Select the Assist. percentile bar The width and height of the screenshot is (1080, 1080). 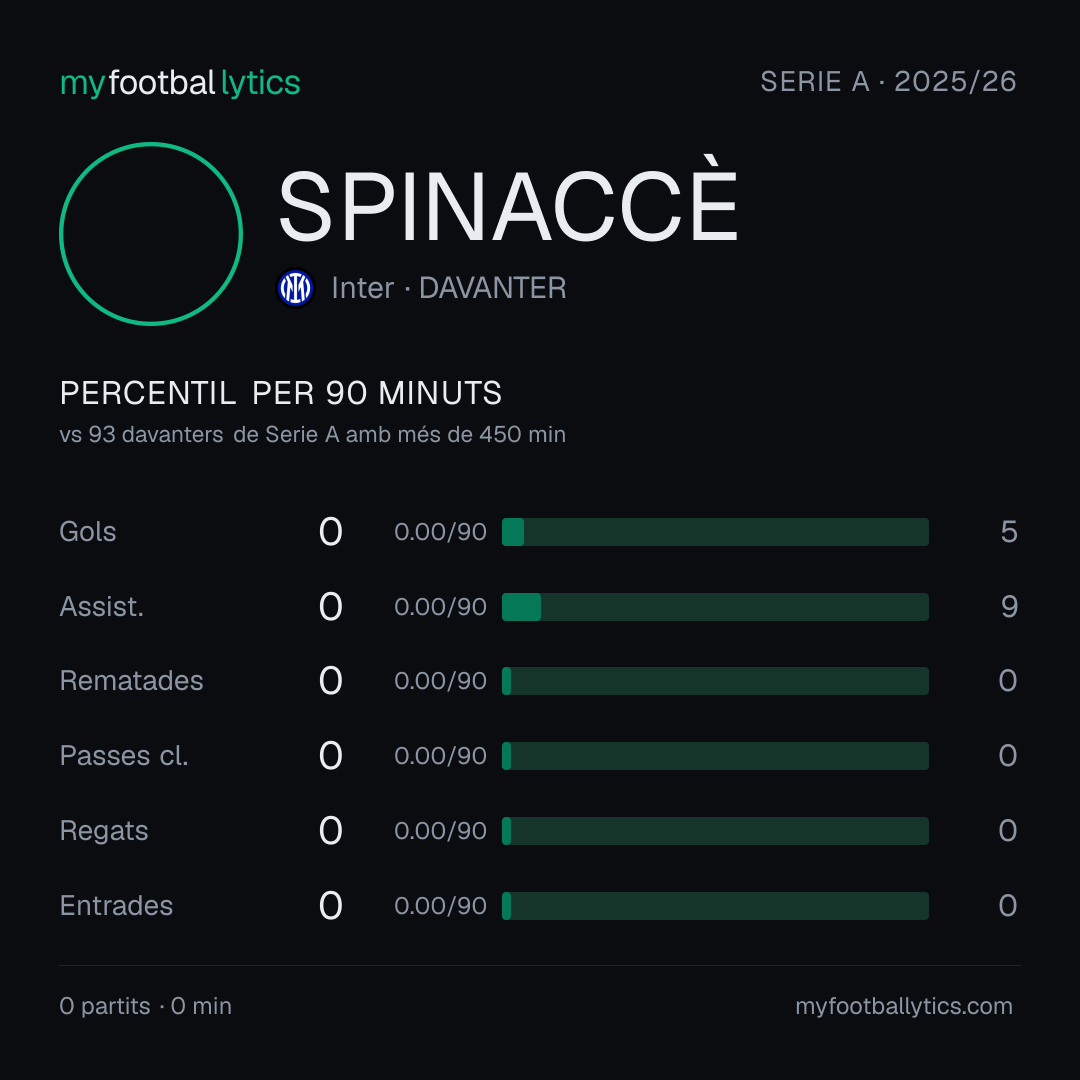(715, 607)
